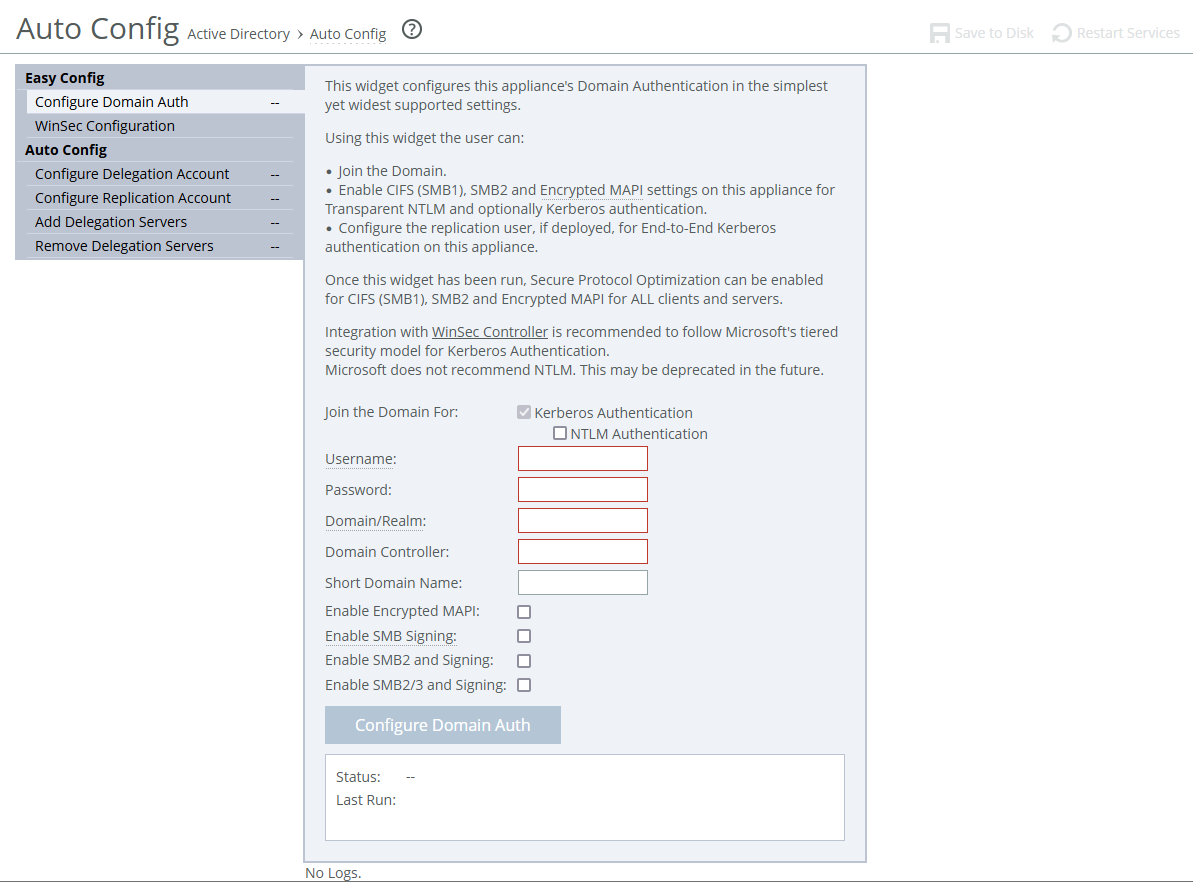Check Enable SMB2/3 and Signing box
The image size is (1193, 882).
coord(524,685)
